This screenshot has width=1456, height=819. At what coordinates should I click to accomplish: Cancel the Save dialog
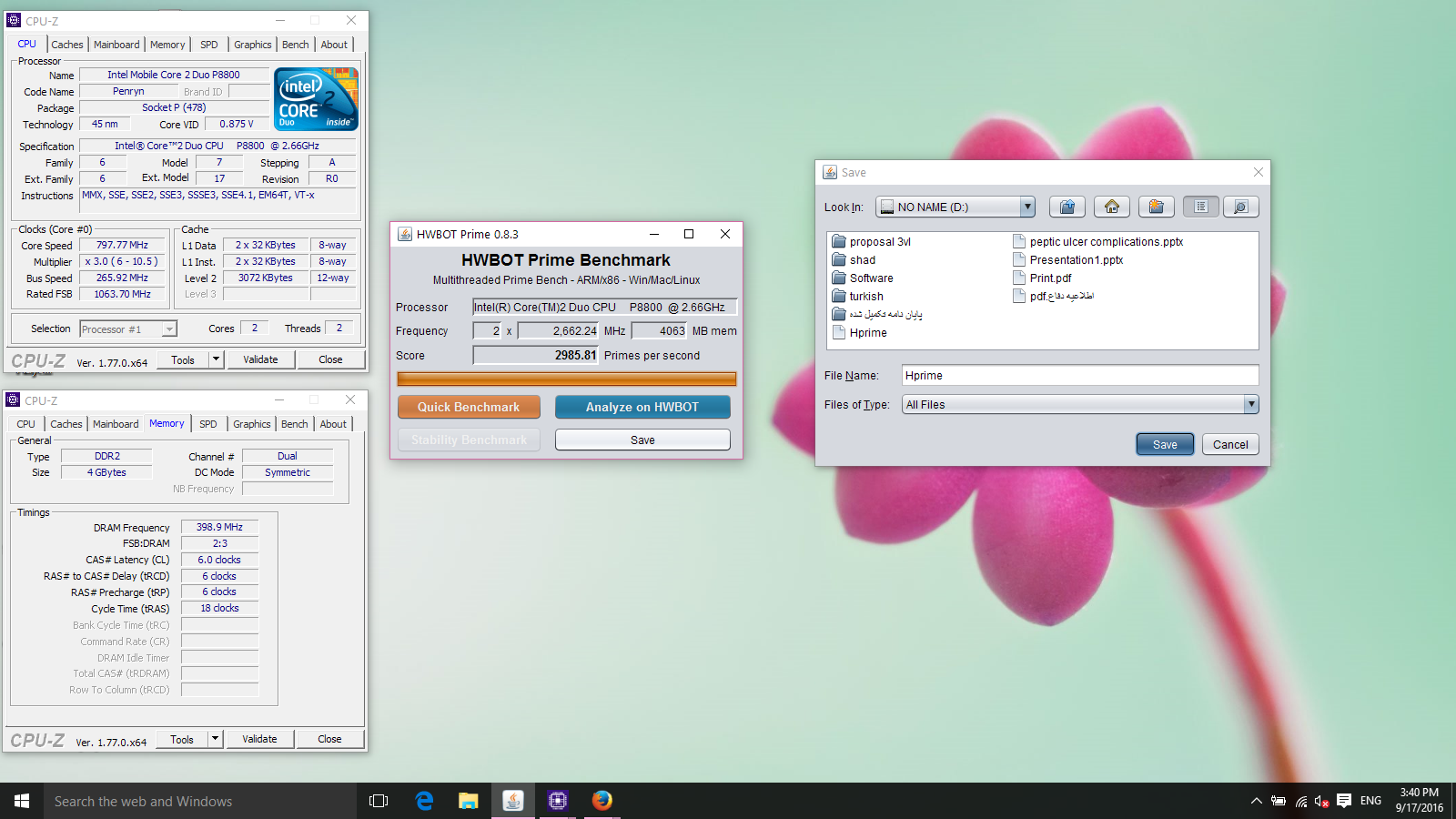(1230, 444)
